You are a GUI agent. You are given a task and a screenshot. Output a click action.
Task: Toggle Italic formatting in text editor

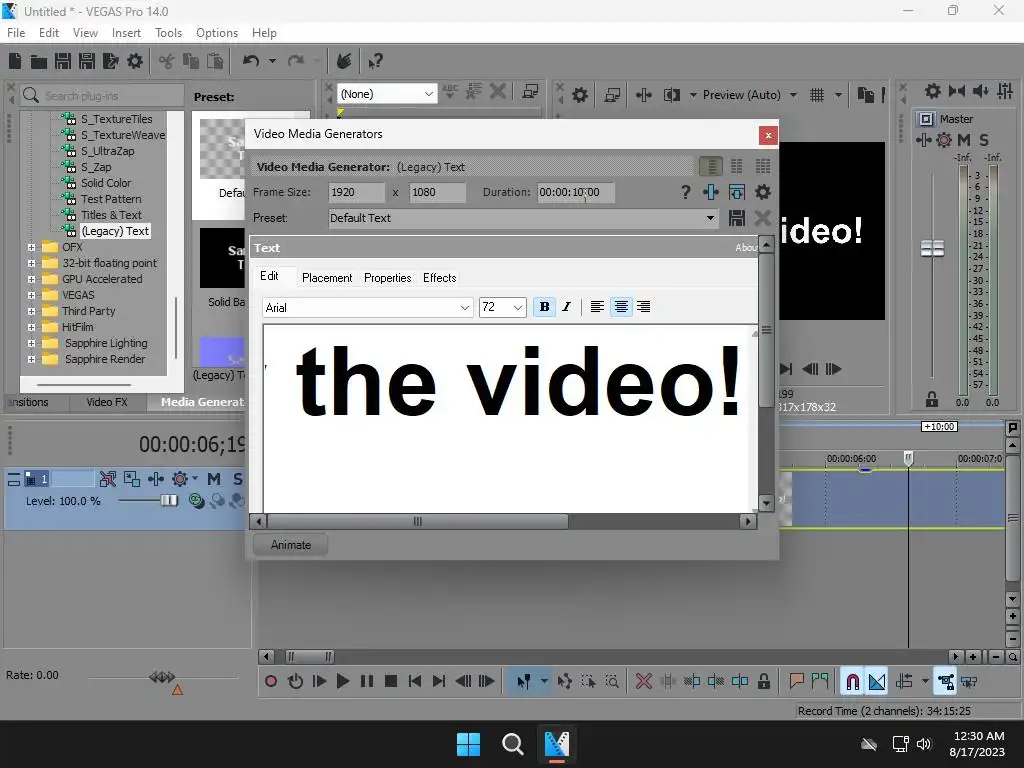(567, 307)
